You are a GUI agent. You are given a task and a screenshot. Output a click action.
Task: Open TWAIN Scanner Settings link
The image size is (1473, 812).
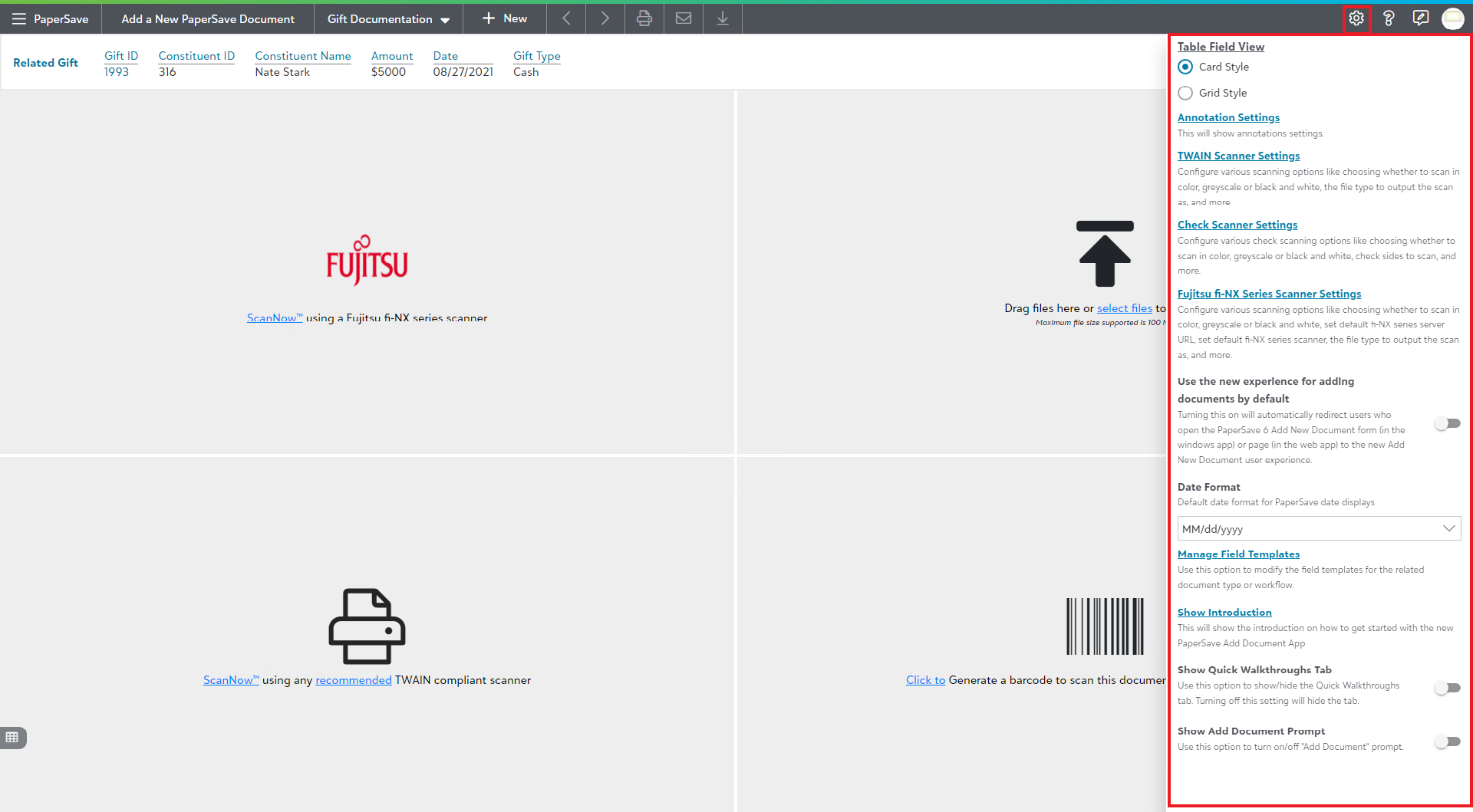click(1238, 156)
